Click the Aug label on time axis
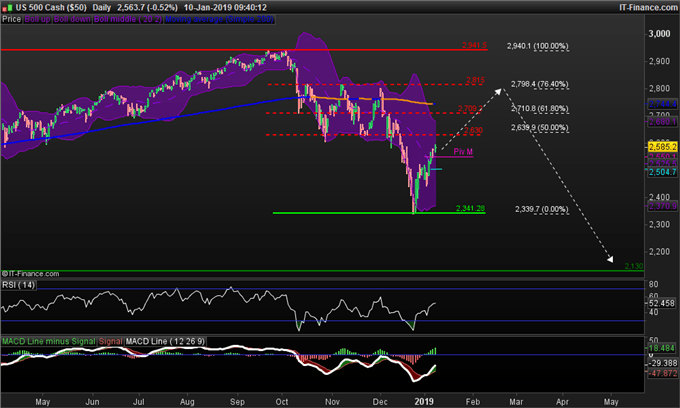680x408 pixels. tap(187, 402)
